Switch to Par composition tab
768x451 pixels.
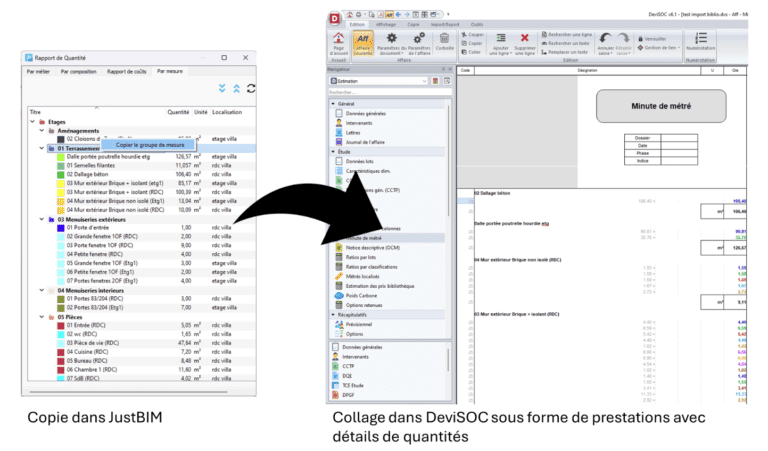78,71
